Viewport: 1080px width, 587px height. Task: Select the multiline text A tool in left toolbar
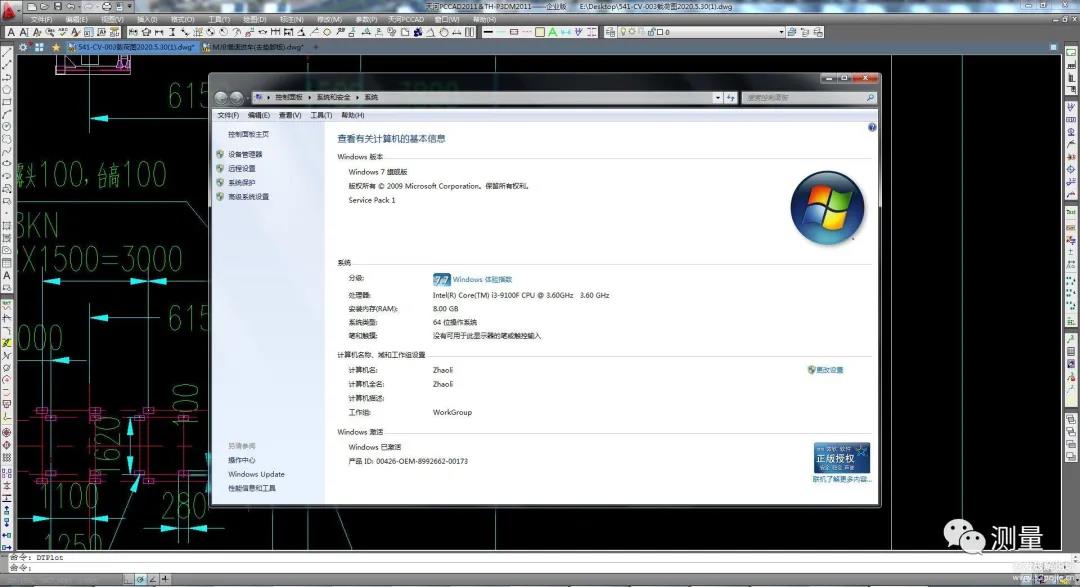pos(7,275)
